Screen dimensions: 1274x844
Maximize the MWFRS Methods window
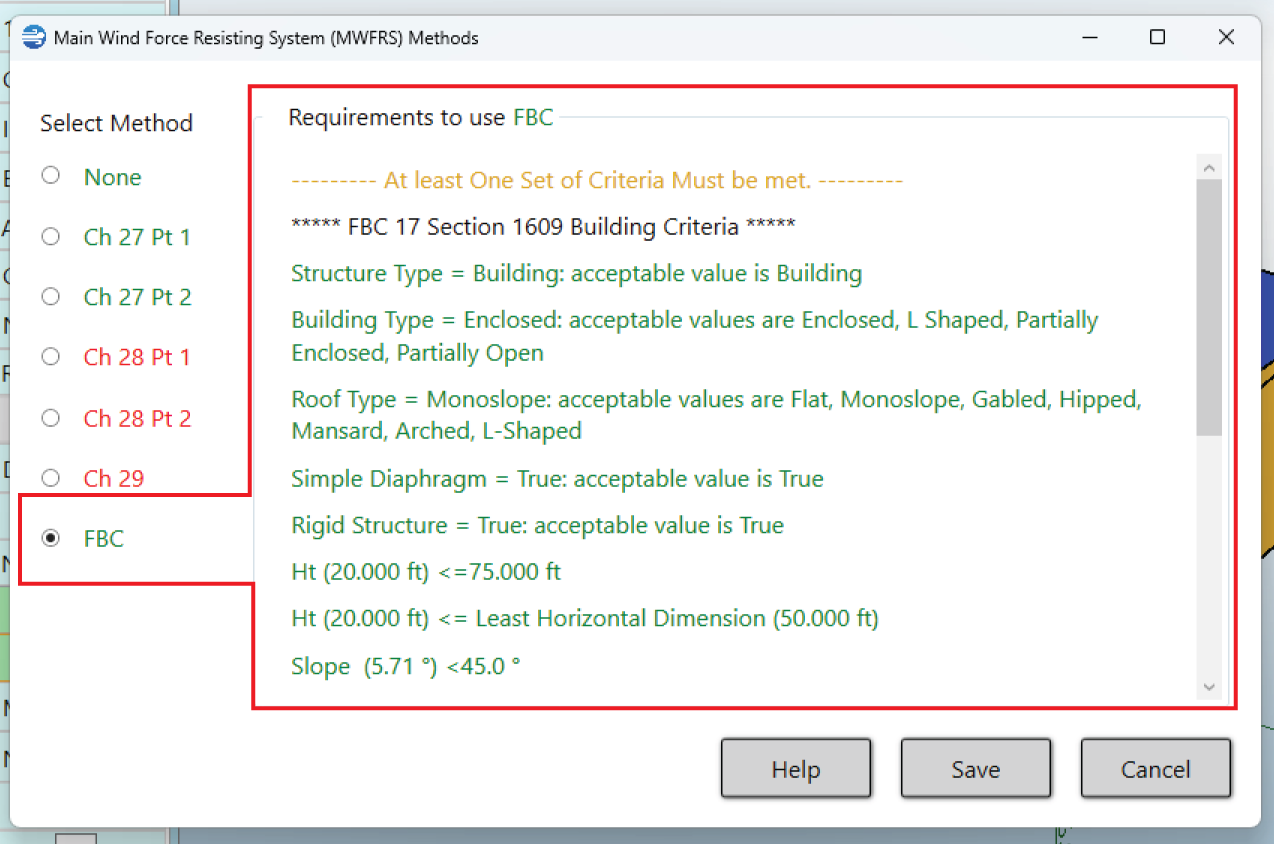pos(1157,38)
